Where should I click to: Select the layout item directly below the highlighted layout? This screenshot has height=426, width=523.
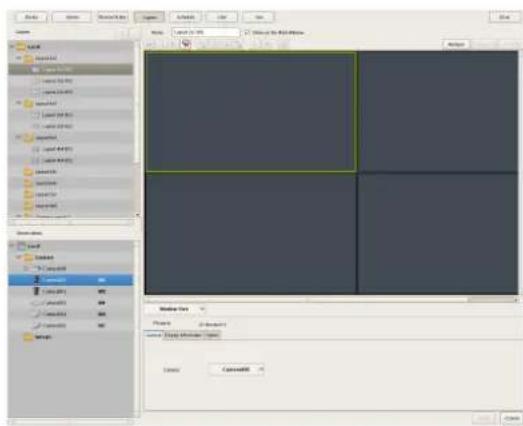[x=70, y=81]
